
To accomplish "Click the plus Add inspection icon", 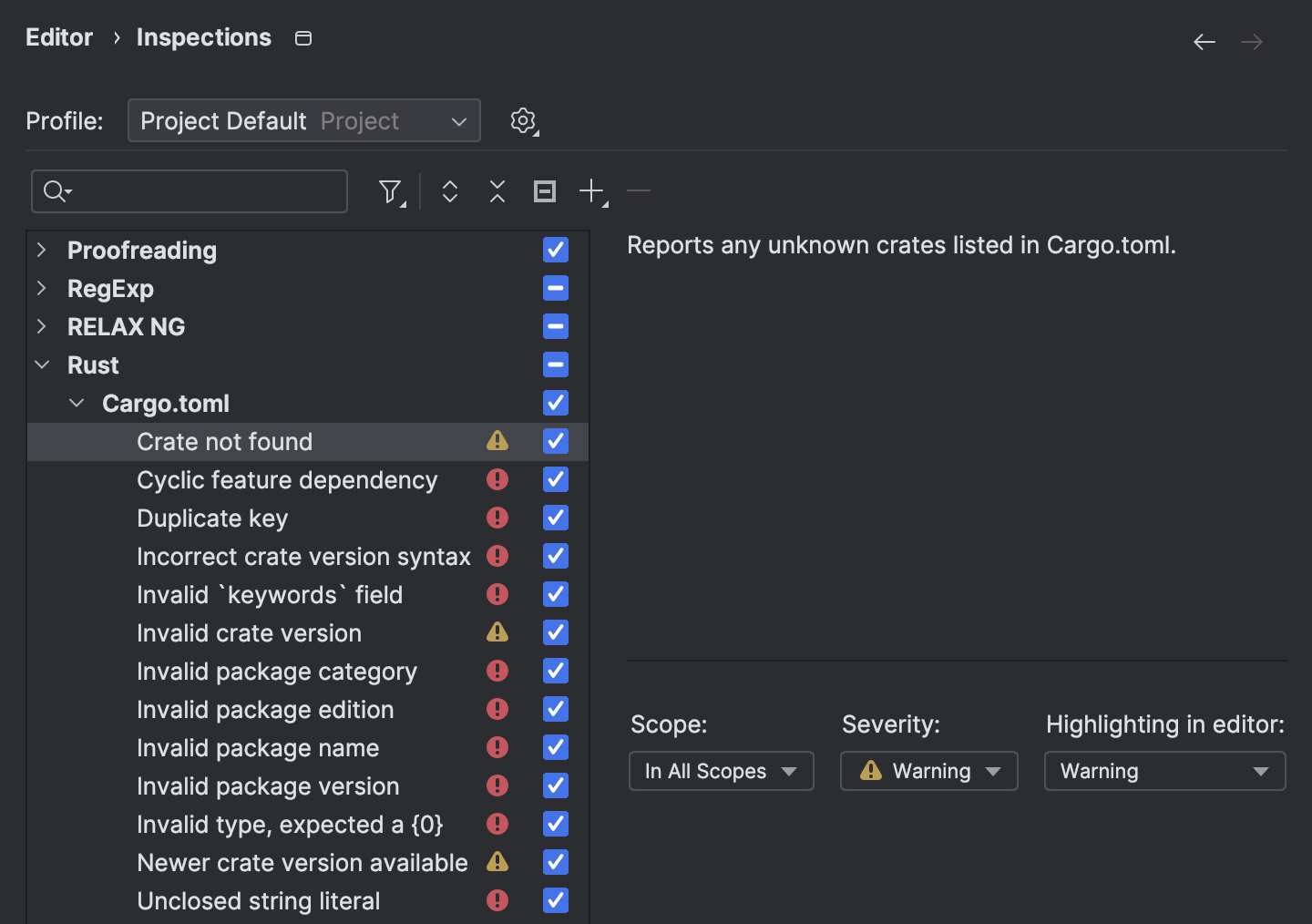I will pyautogui.click(x=592, y=191).
